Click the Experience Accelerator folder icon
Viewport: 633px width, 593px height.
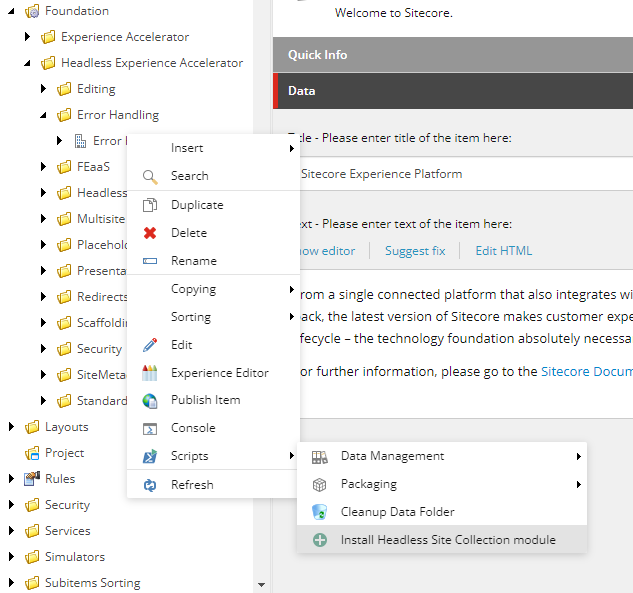[48, 37]
